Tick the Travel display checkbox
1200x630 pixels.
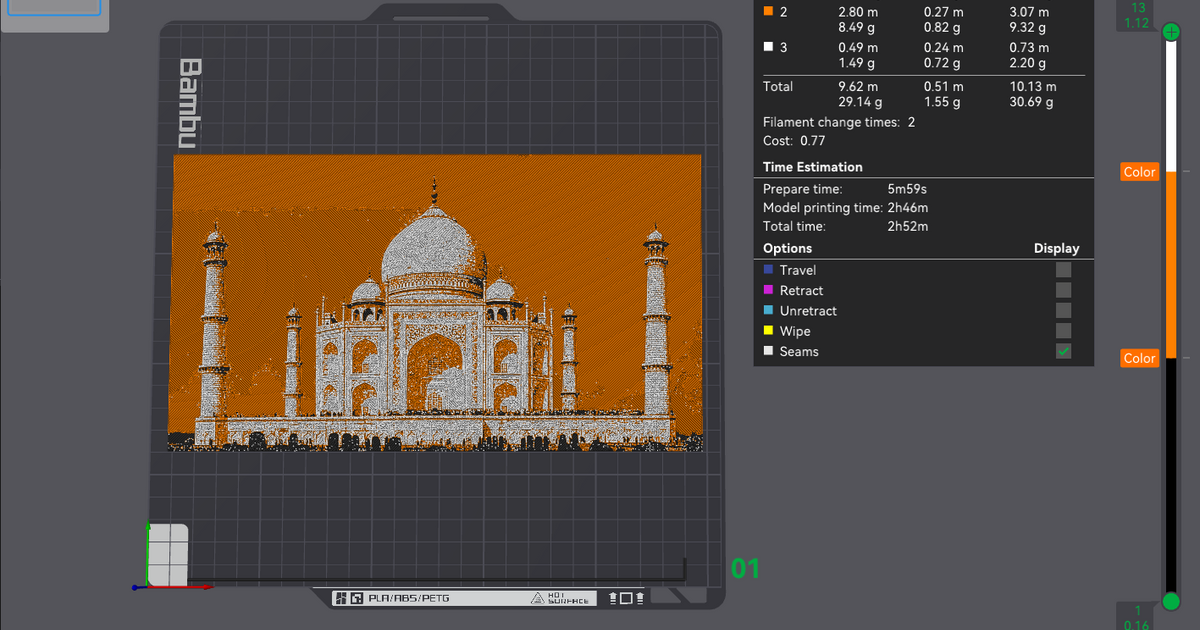1063,270
